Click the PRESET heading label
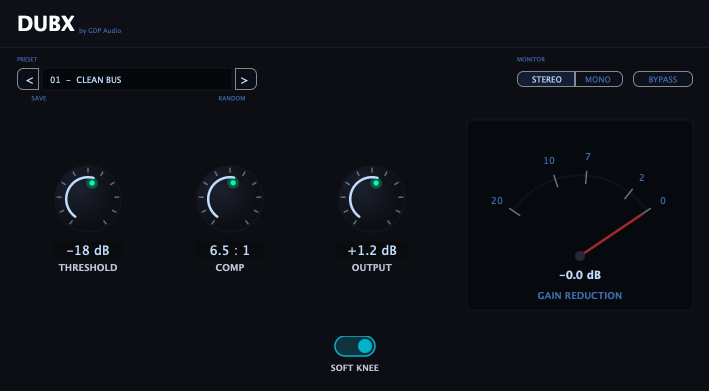This screenshot has width=709, height=391. (x=27, y=60)
